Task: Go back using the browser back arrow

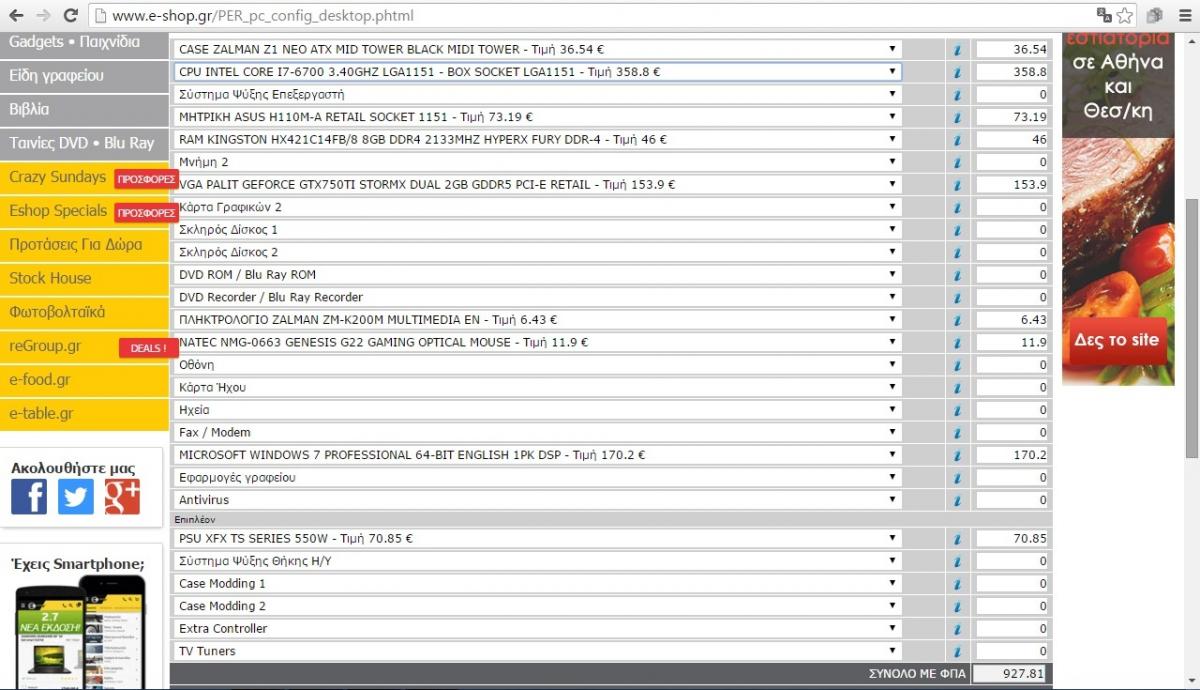Action: 17,15
